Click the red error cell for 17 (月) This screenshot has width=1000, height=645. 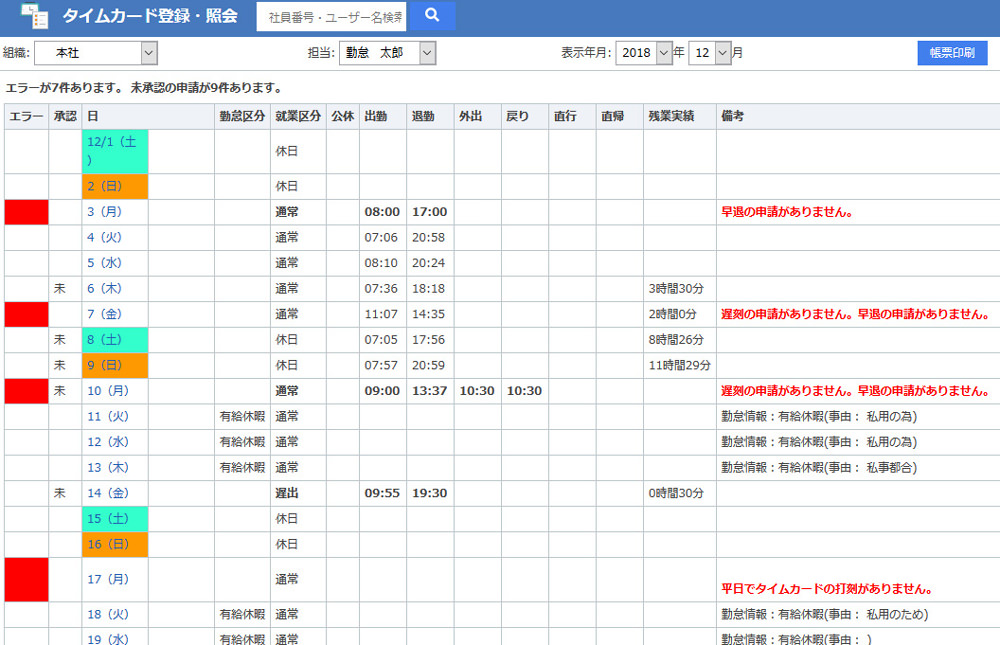26,580
